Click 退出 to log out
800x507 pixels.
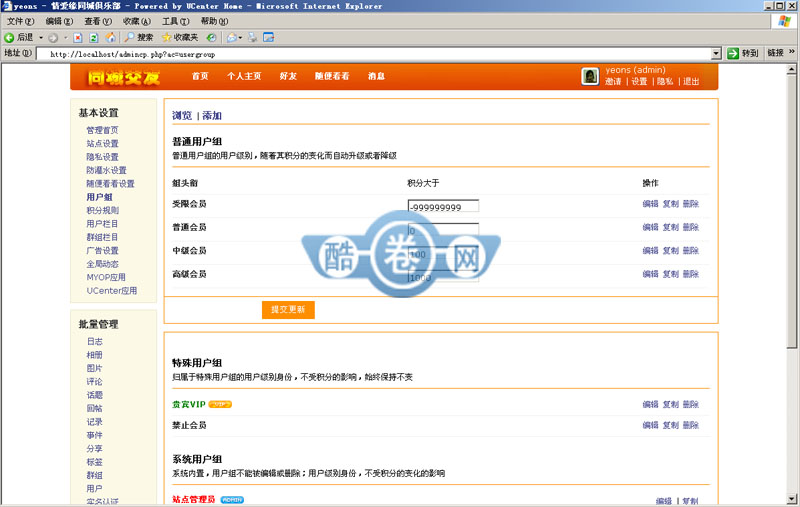coord(691,82)
